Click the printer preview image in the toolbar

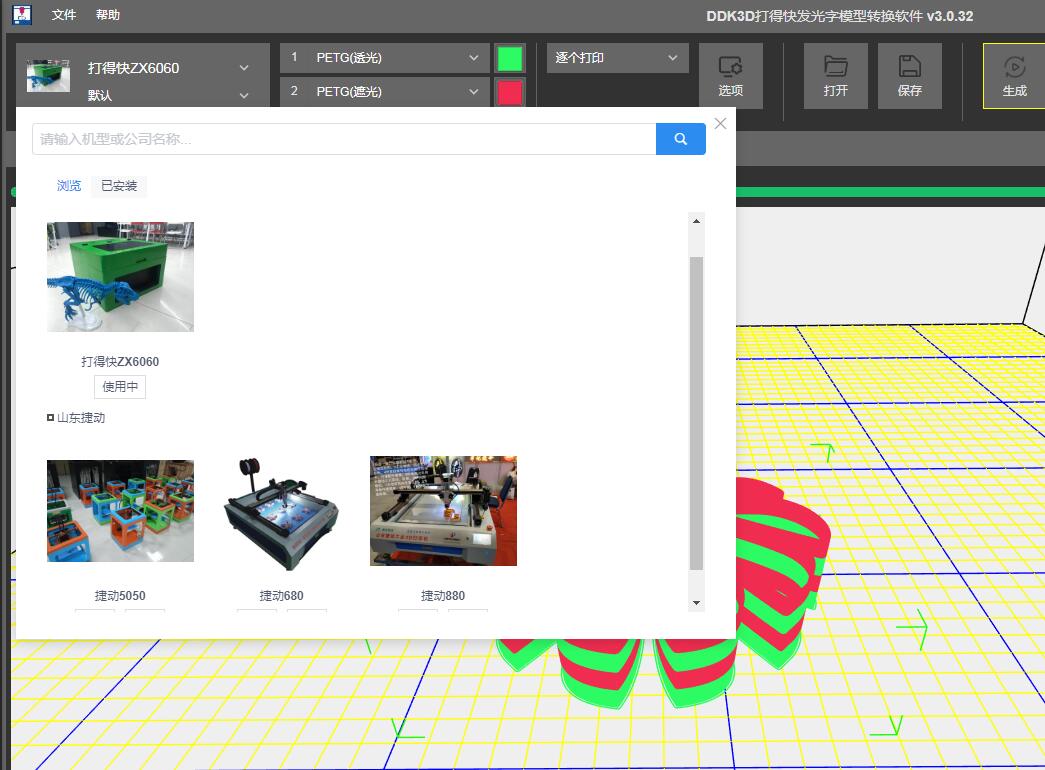point(48,75)
